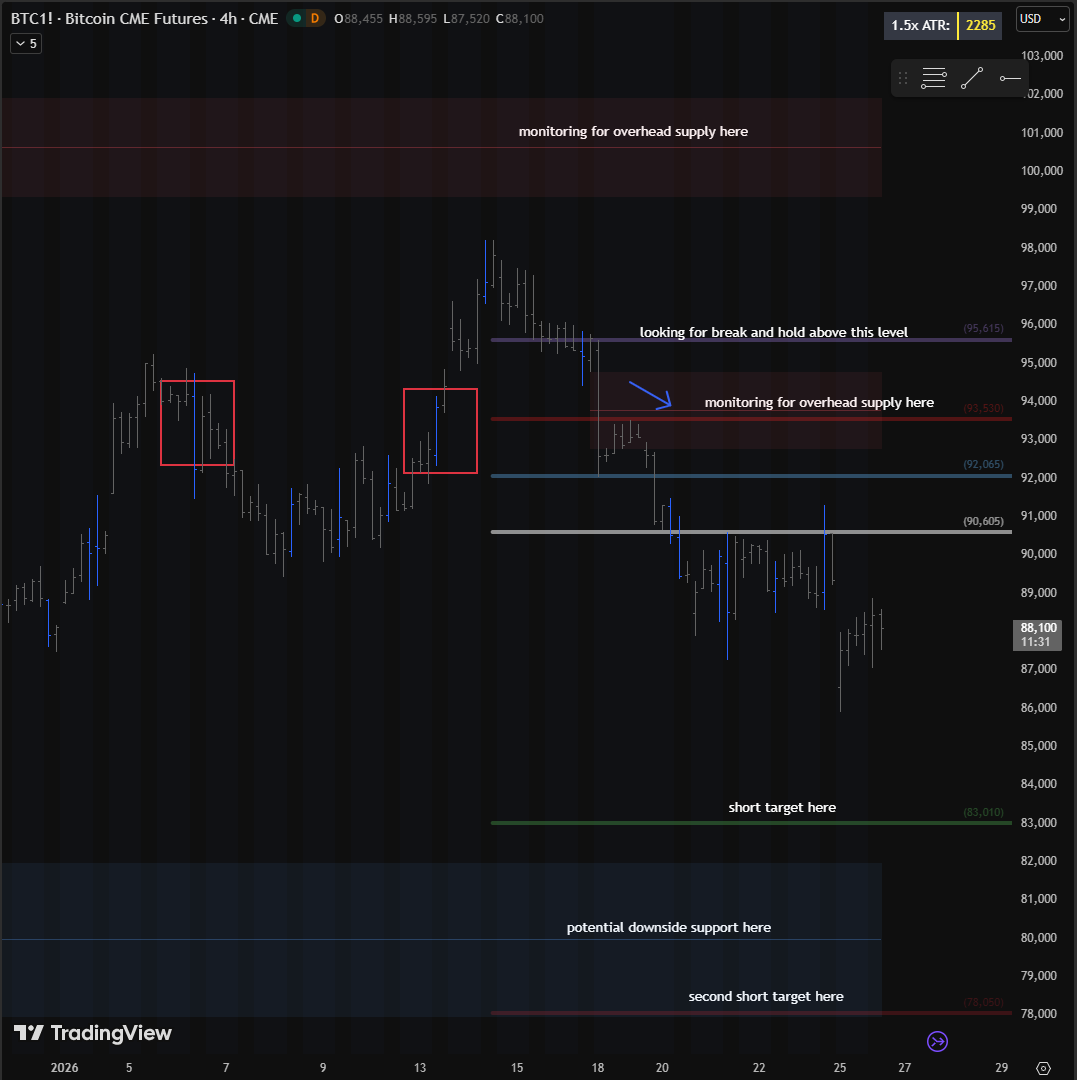Click the 29 date on time axis
Screen dimensions: 1077x1080
click(x=1001, y=1068)
